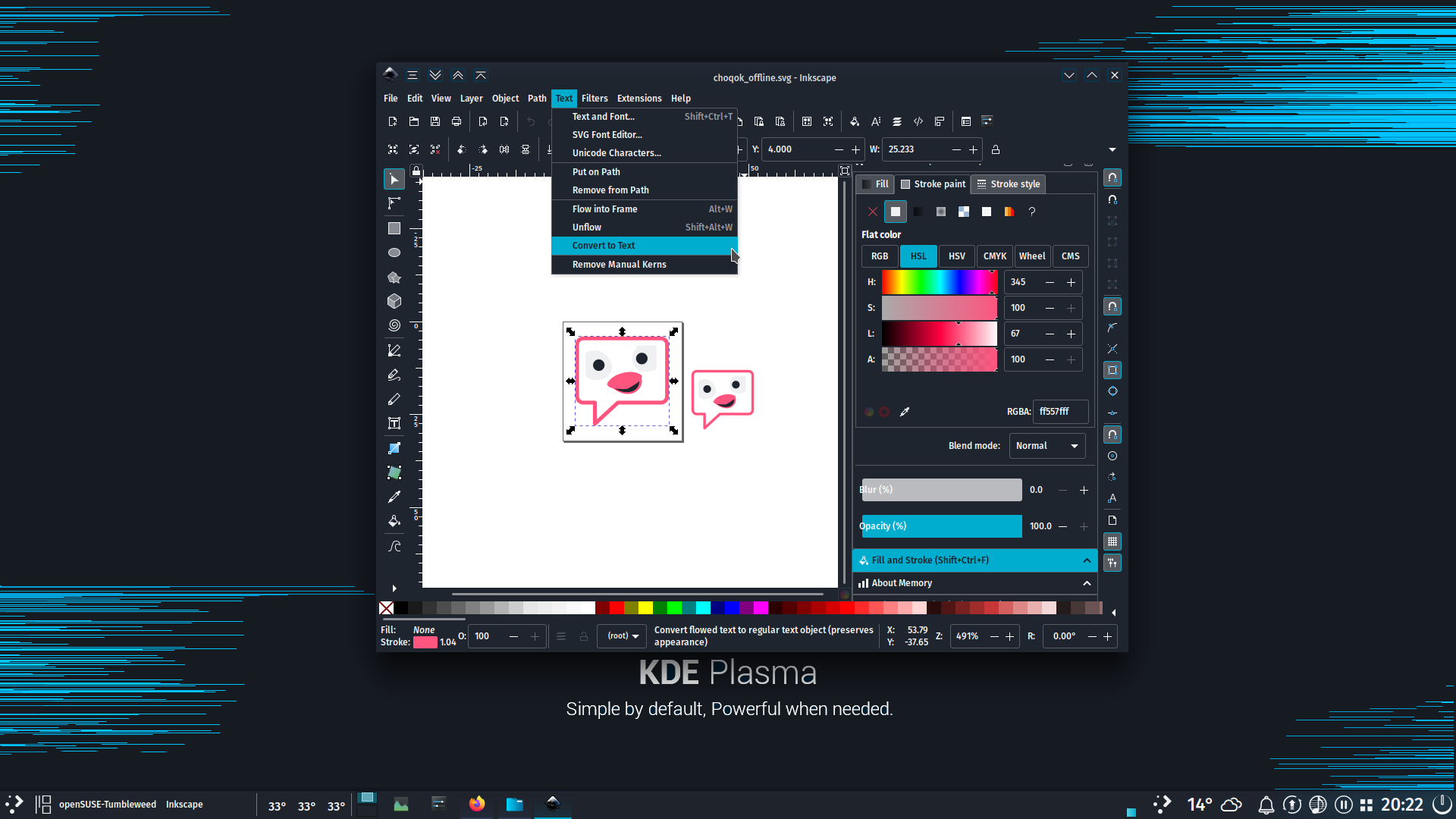Select the Ellipse tool
The width and height of the screenshot is (1456, 819).
point(394,253)
